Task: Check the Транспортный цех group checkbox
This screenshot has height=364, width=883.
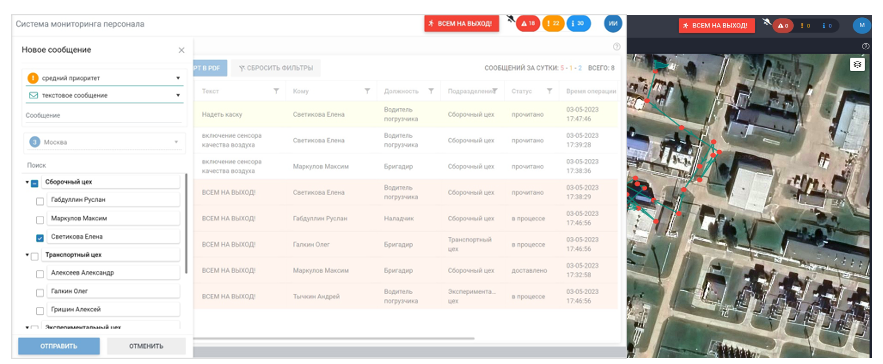Action: pyautogui.click(x=35, y=256)
